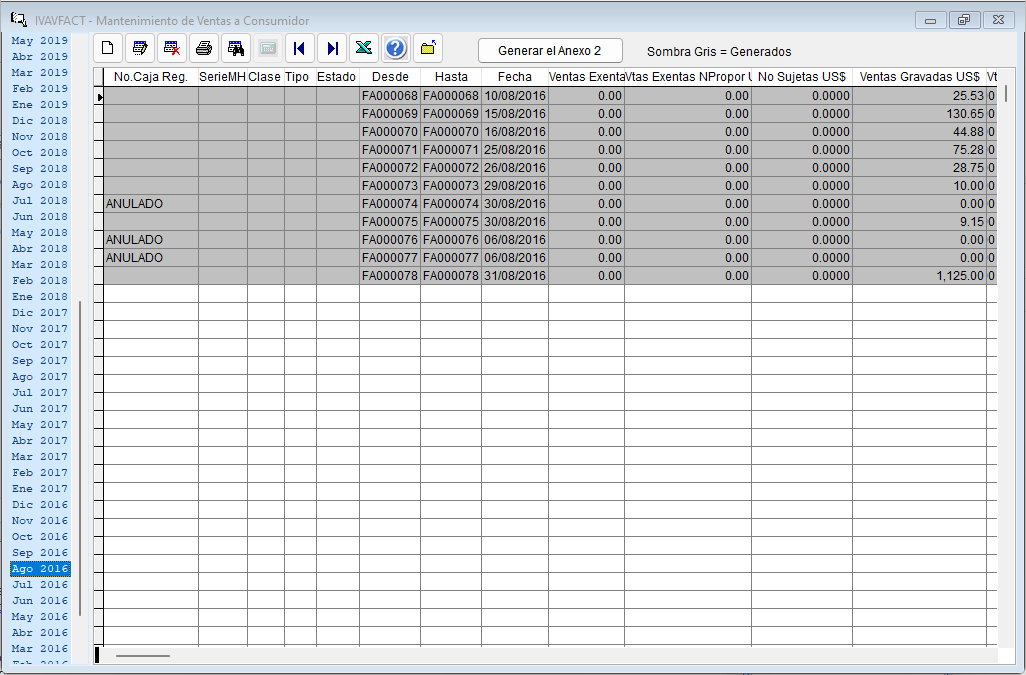Click the date cell 10/08/2016

pyautogui.click(x=515, y=96)
